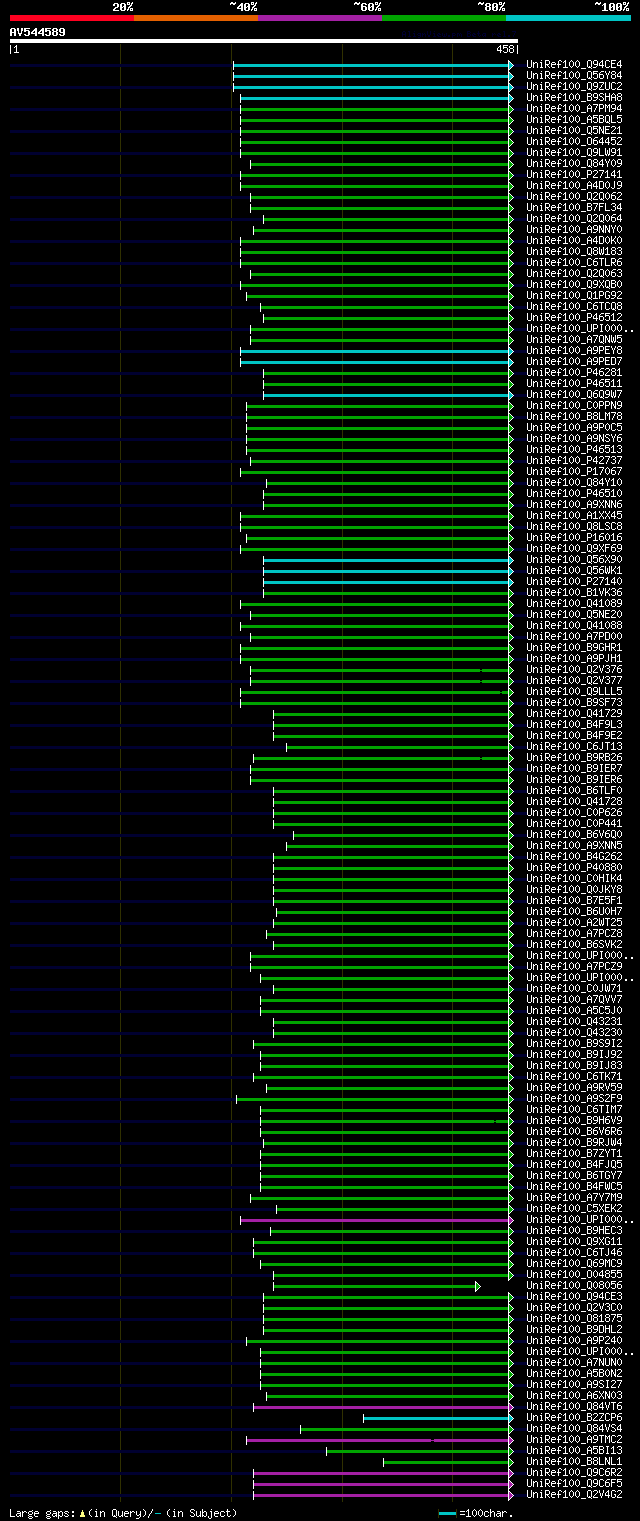Select the UniRef100_B6V6Q0 label
Image resolution: width=640 pixels, height=1521 pixels.
pos(574,835)
